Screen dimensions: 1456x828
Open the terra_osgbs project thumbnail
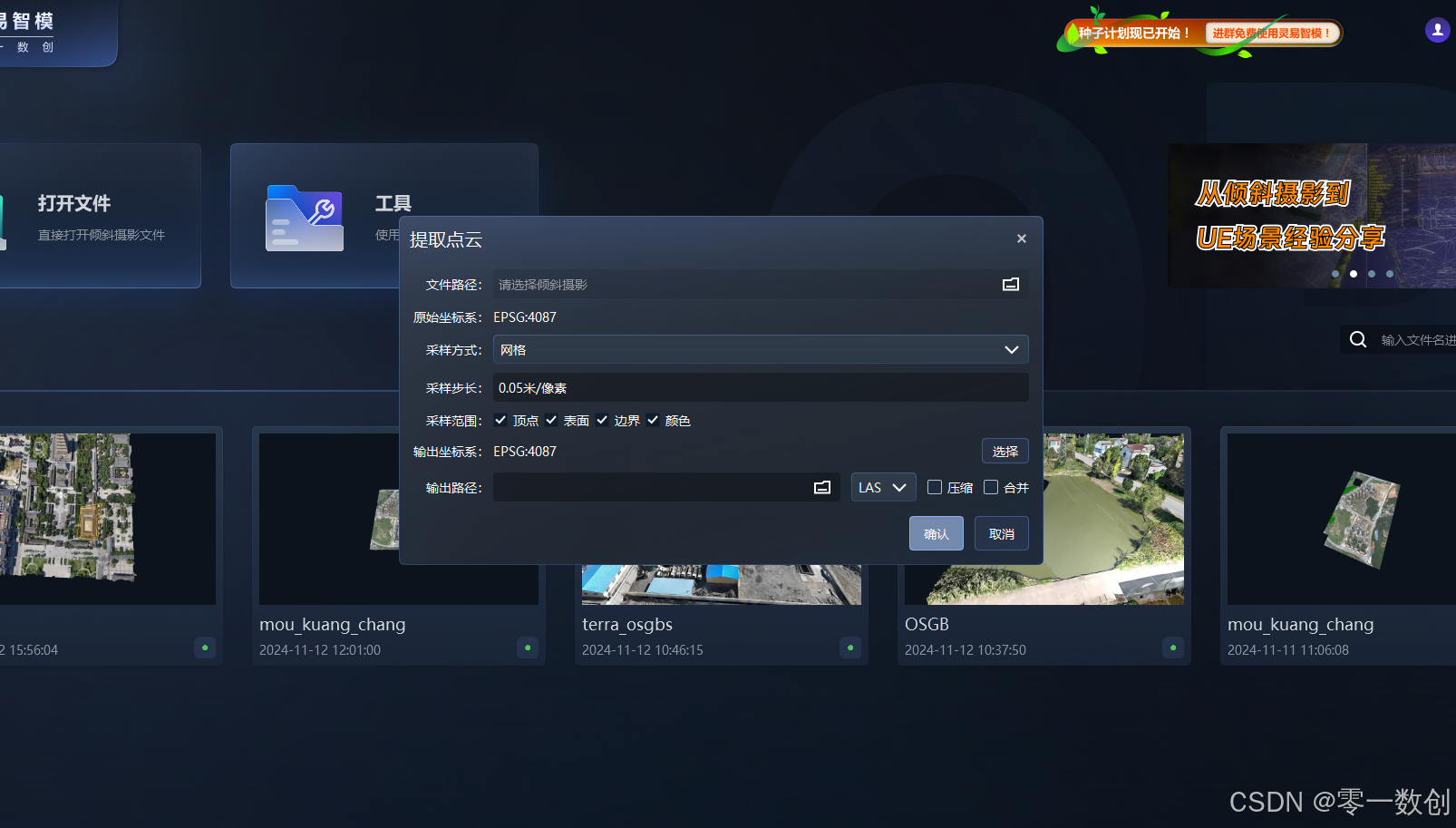[x=722, y=585]
